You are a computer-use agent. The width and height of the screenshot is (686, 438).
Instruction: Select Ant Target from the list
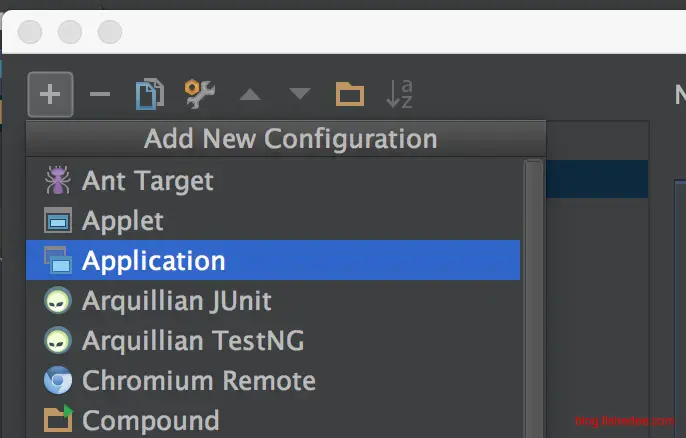(x=147, y=181)
